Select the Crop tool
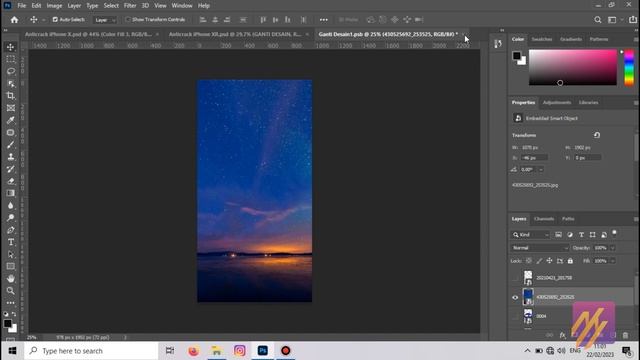Image resolution: width=640 pixels, height=360 pixels. click(11, 96)
